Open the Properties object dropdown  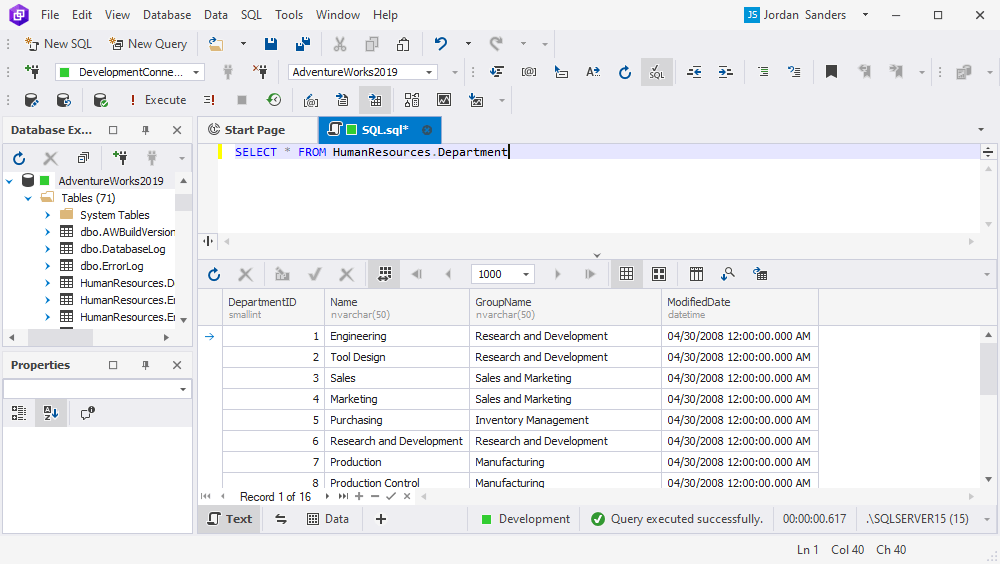(183, 389)
